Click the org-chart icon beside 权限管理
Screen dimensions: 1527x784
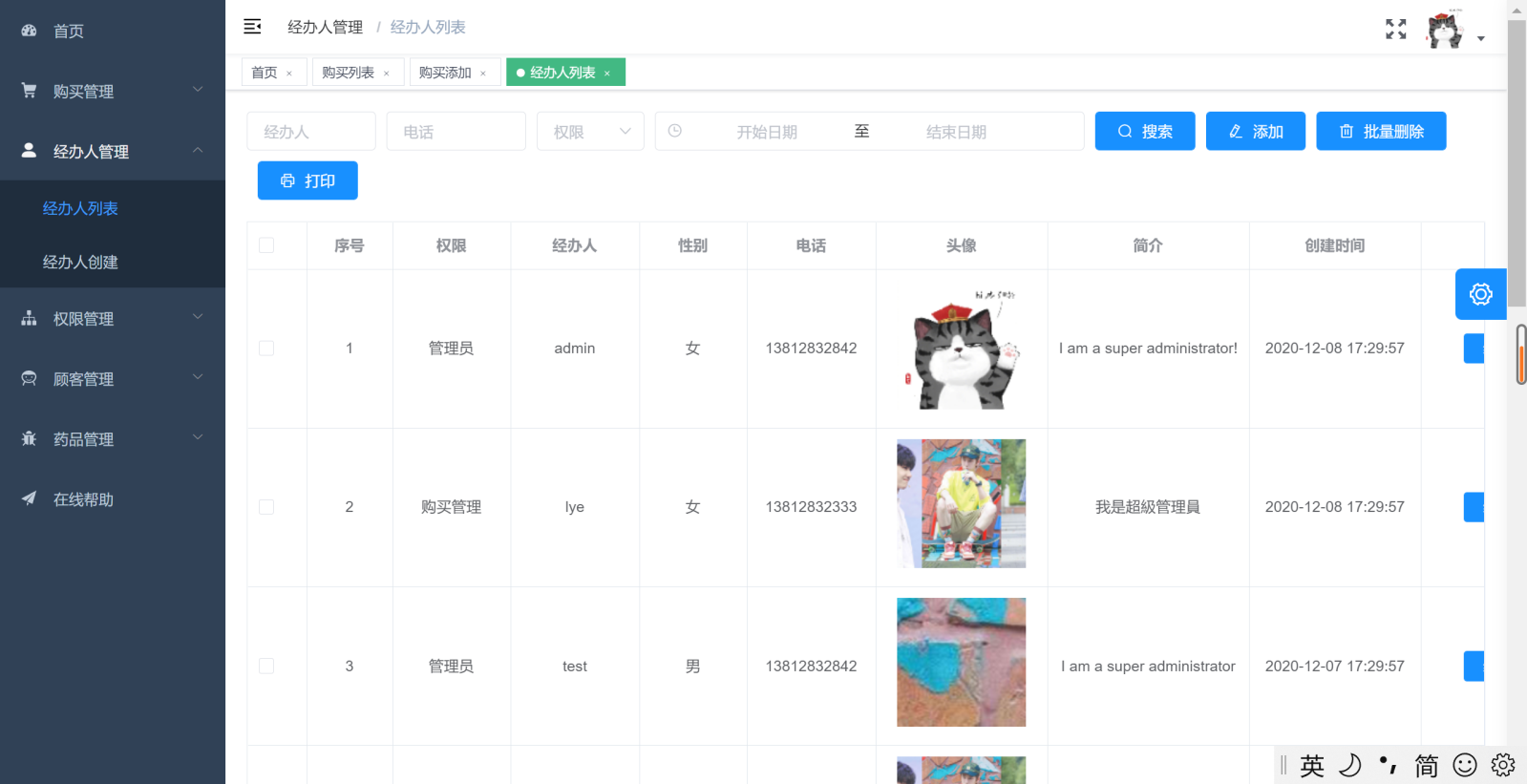[29, 318]
